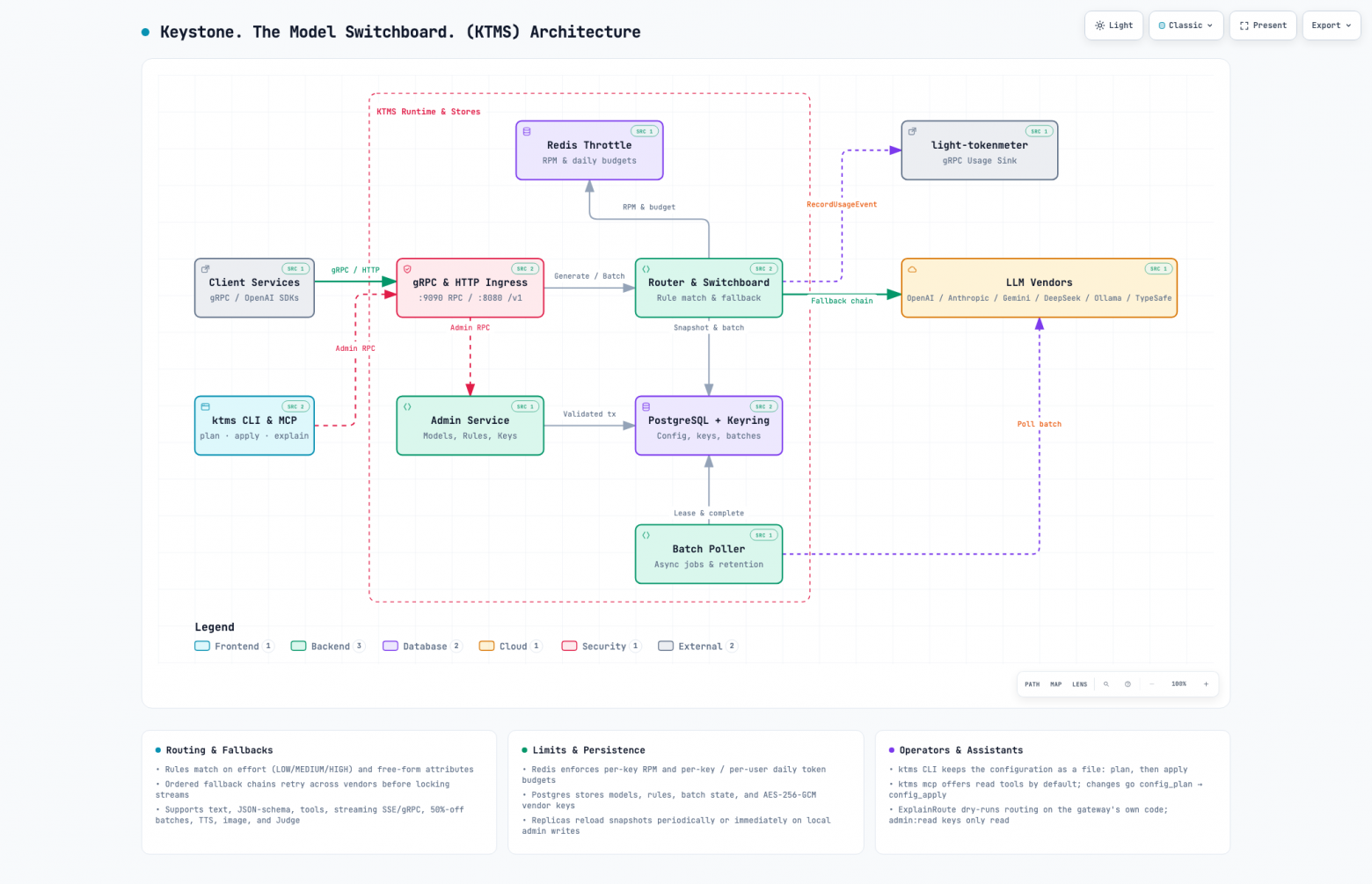Click the search magnifier icon in the zoom toolbar
The width and height of the screenshot is (1372, 884).
click(1106, 684)
